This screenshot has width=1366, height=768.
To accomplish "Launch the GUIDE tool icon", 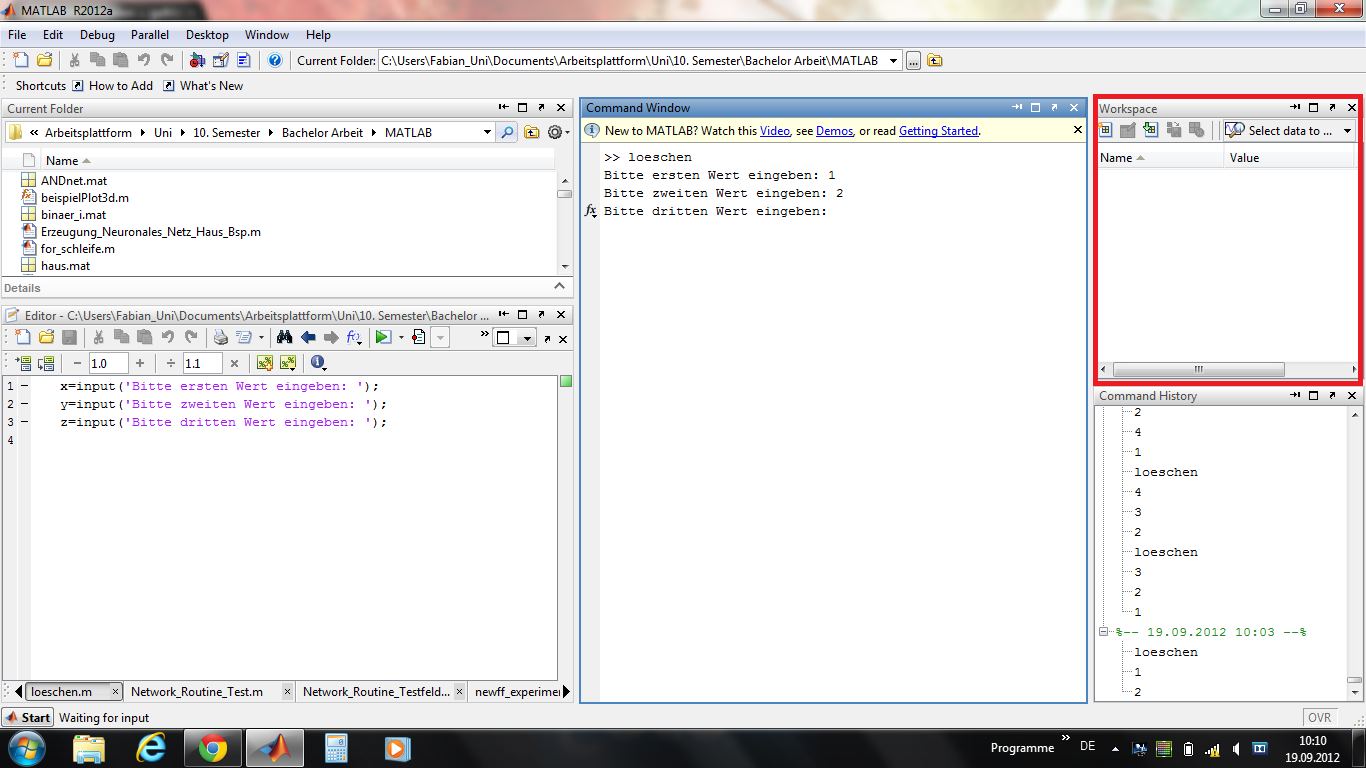I will [x=221, y=61].
